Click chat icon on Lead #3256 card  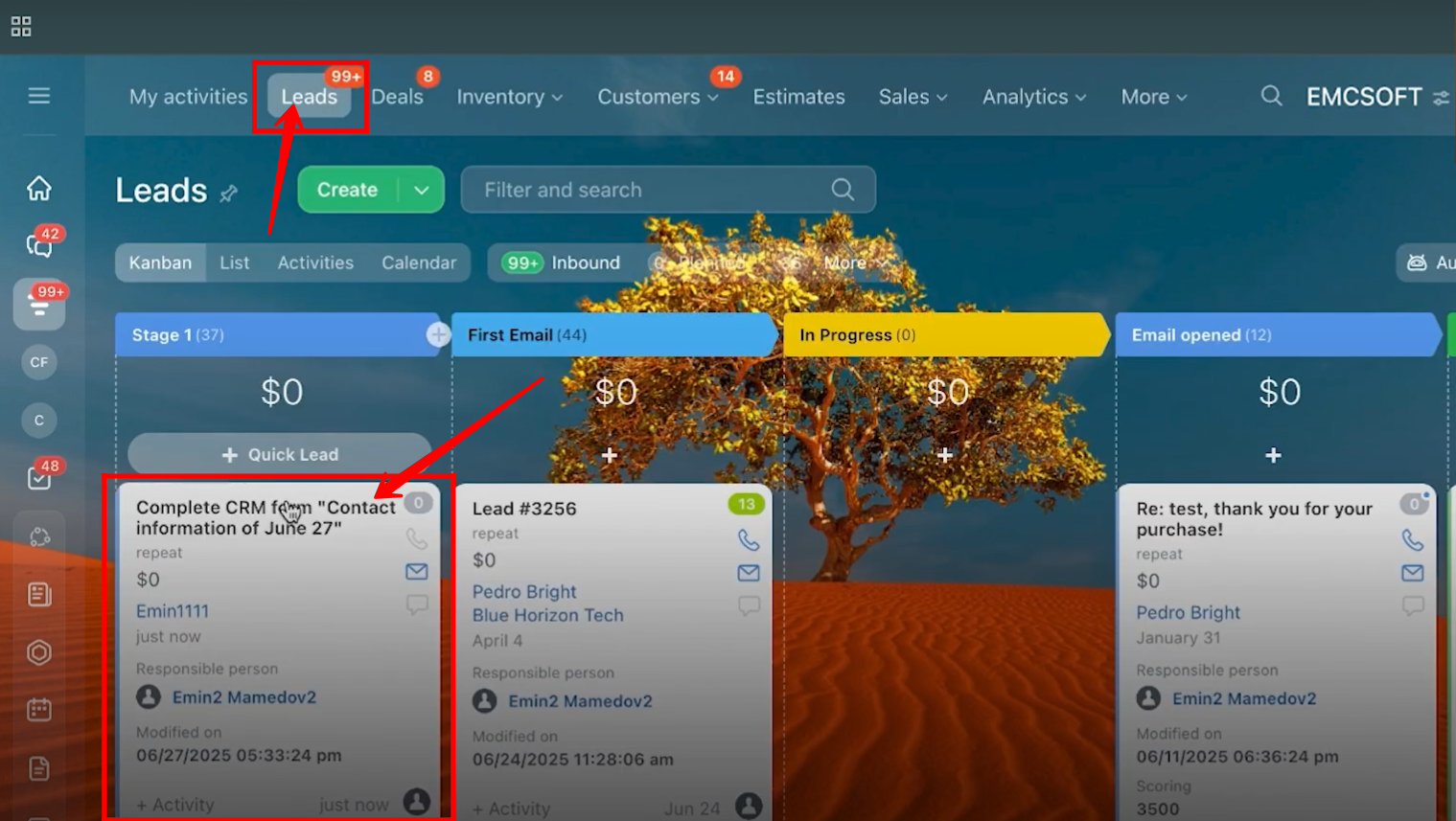[x=749, y=605]
